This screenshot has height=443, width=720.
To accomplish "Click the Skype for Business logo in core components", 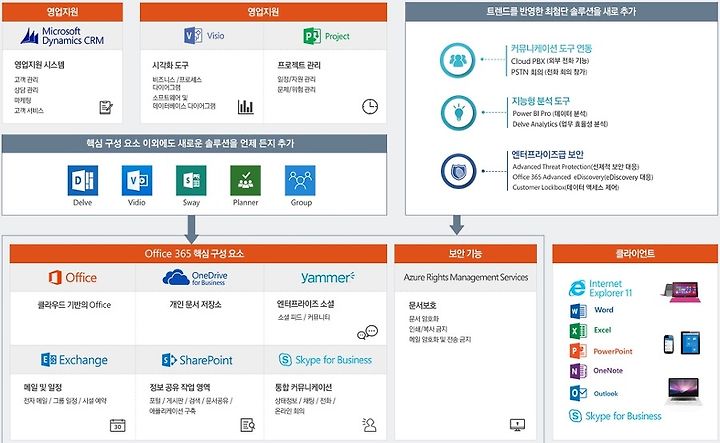I will tap(325, 360).
